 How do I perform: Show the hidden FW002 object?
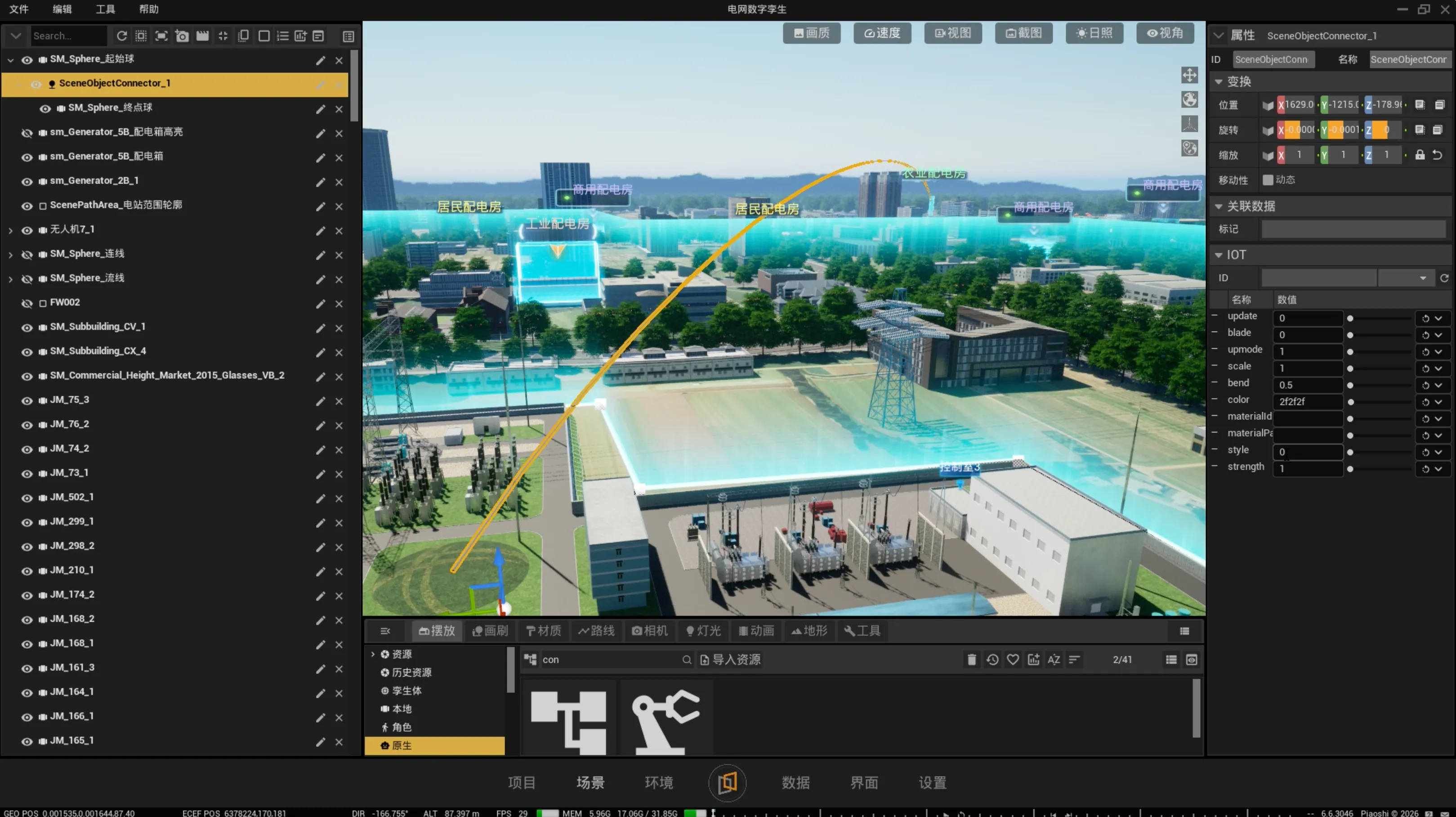pyautogui.click(x=27, y=304)
